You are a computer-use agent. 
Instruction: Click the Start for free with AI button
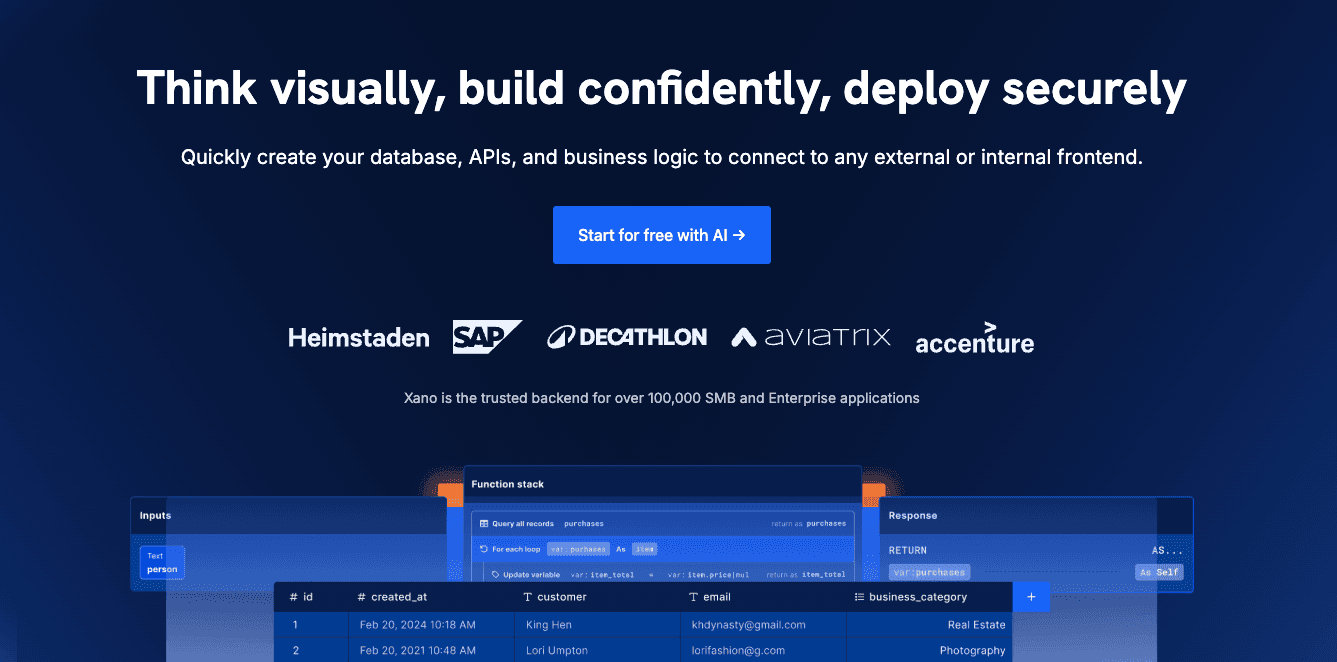661,235
